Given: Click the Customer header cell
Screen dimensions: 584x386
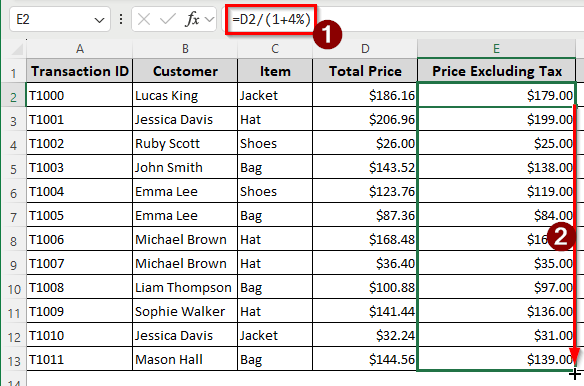Looking at the screenshot, I should click(185, 71).
